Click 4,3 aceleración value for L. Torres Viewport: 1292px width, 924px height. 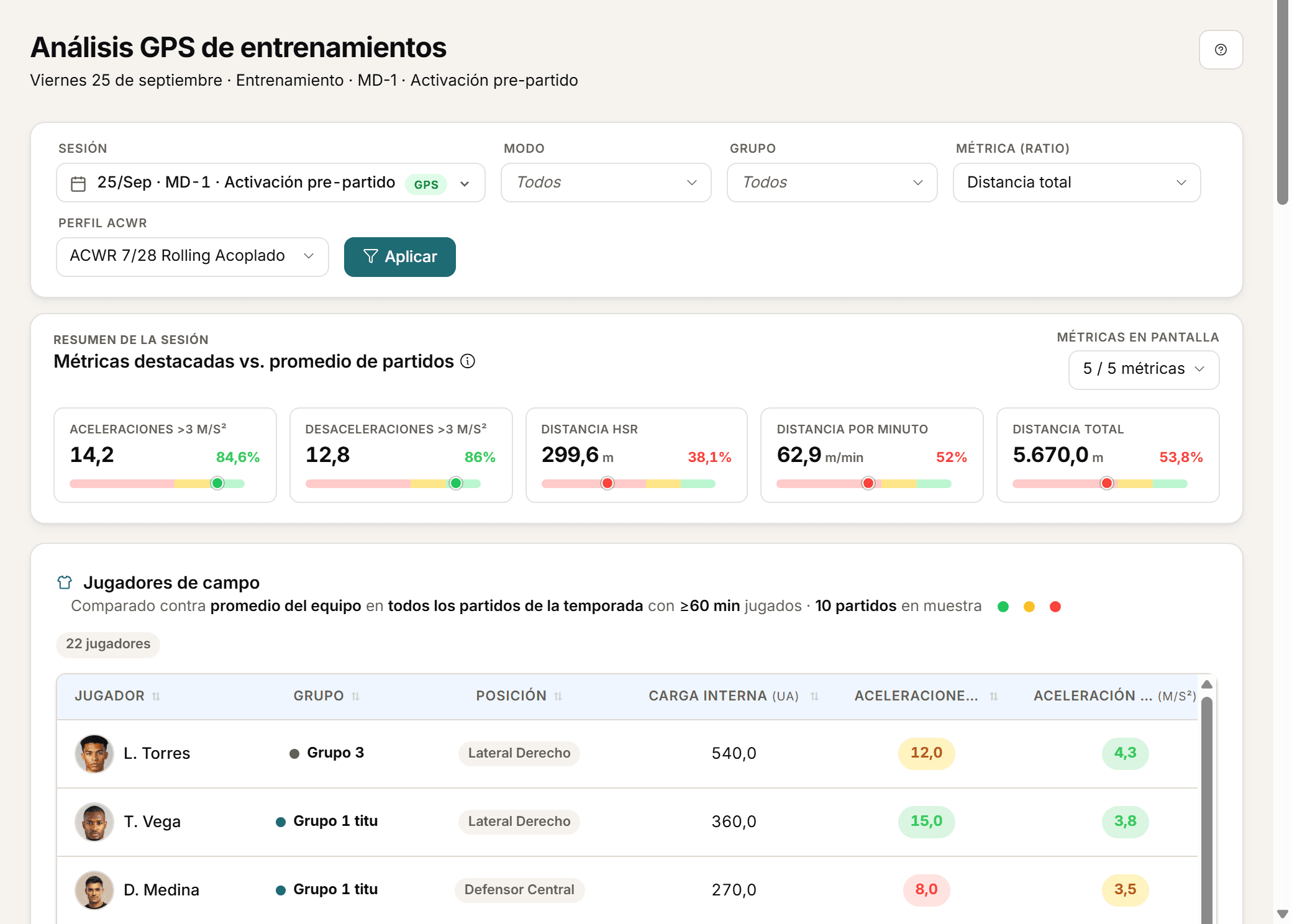click(1126, 754)
